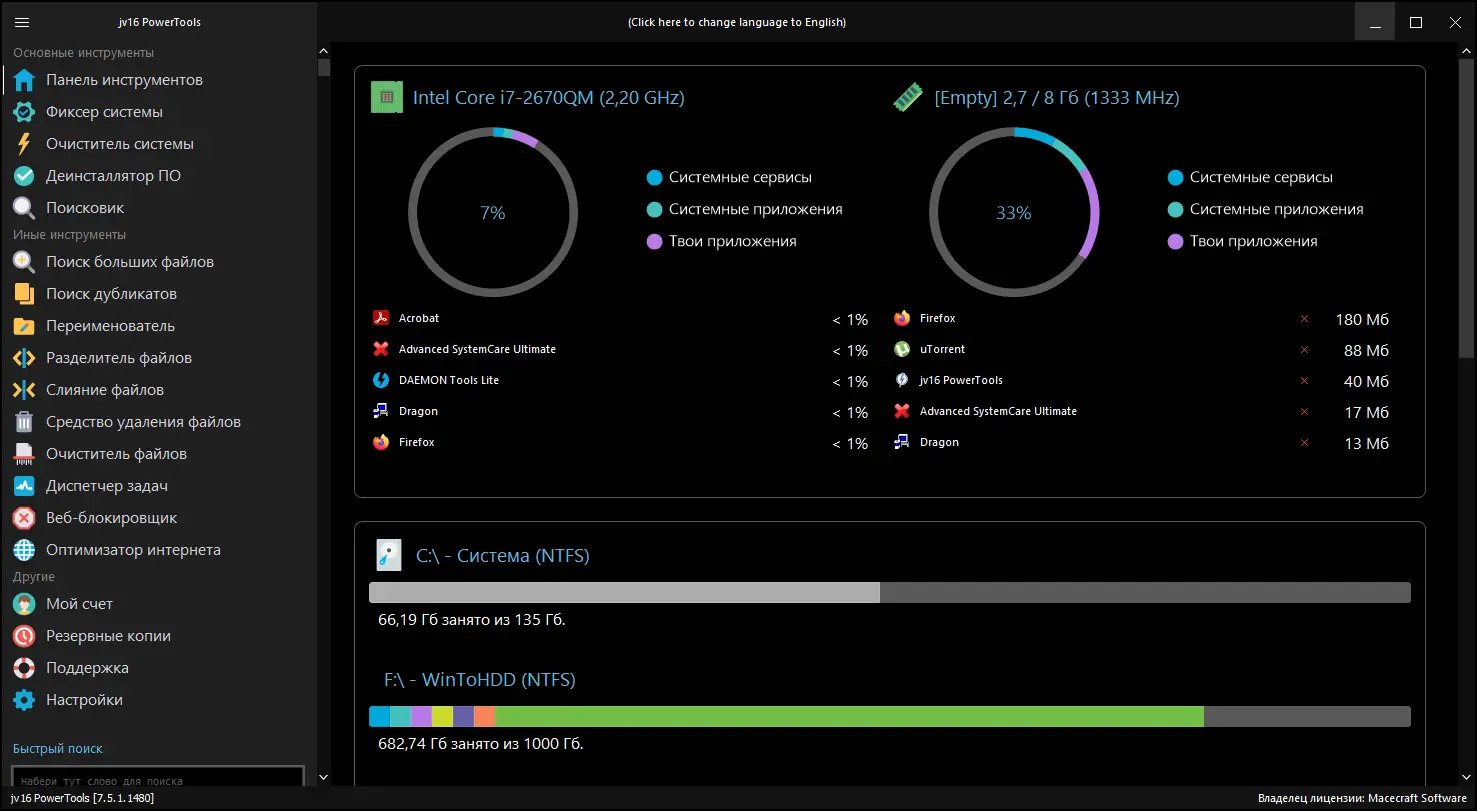Click the CPU usage ring showing 7%
Image resolution: width=1477 pixels, height=811 pixels.
(493, 213)
